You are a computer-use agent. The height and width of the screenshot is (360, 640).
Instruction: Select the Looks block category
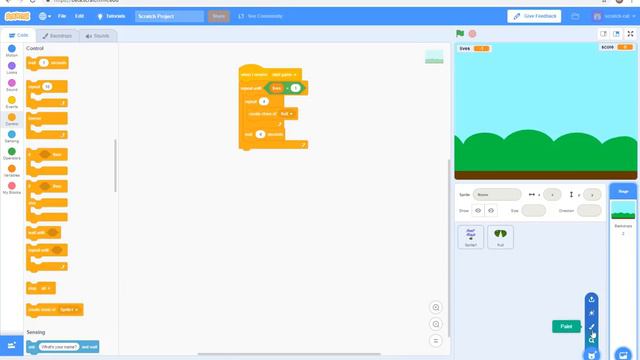12,68
